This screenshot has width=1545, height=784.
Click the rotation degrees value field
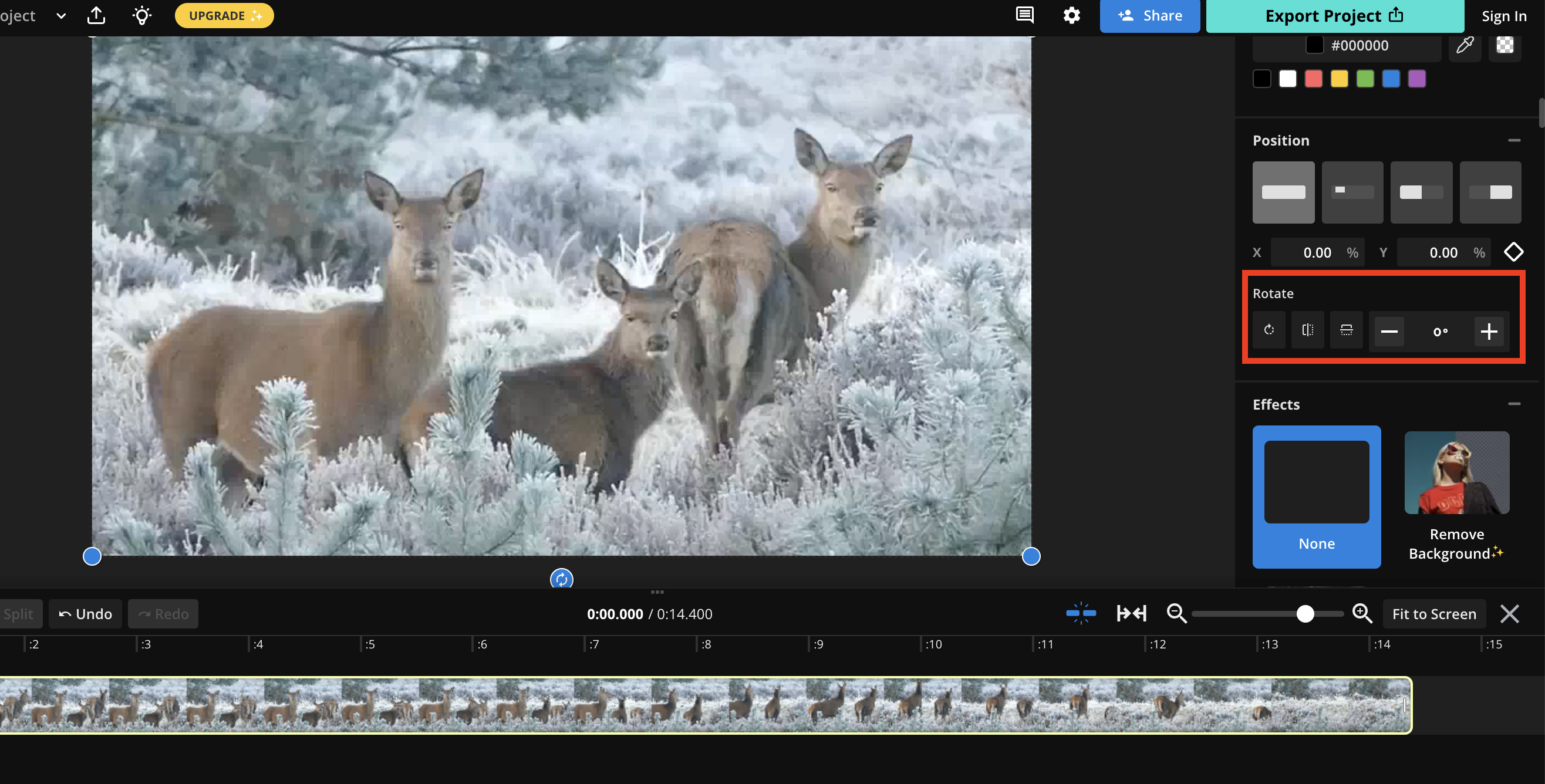tap(1440, 332)
